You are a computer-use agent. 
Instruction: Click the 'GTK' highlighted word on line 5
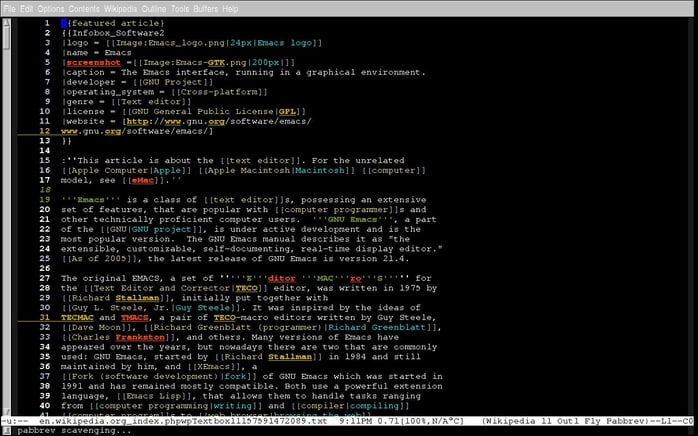click(x=216, y=62)
